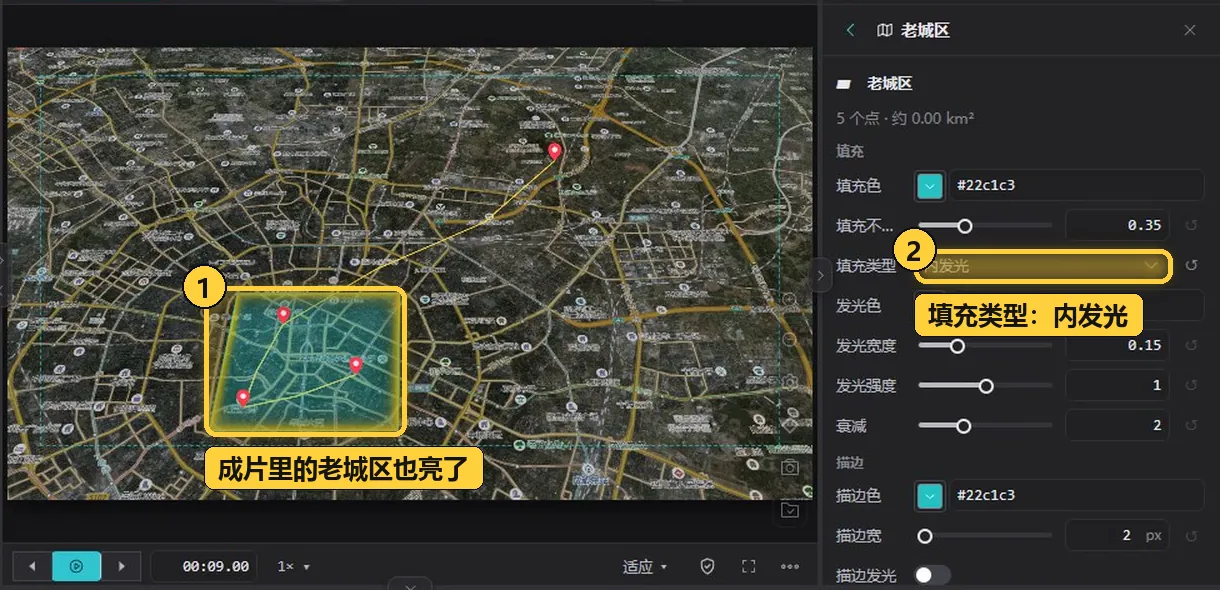Click the 发光宽度 value 0.15 field
This screenshot has height=590, width=1220.
pyautogui.click(x=1117, y=345)
